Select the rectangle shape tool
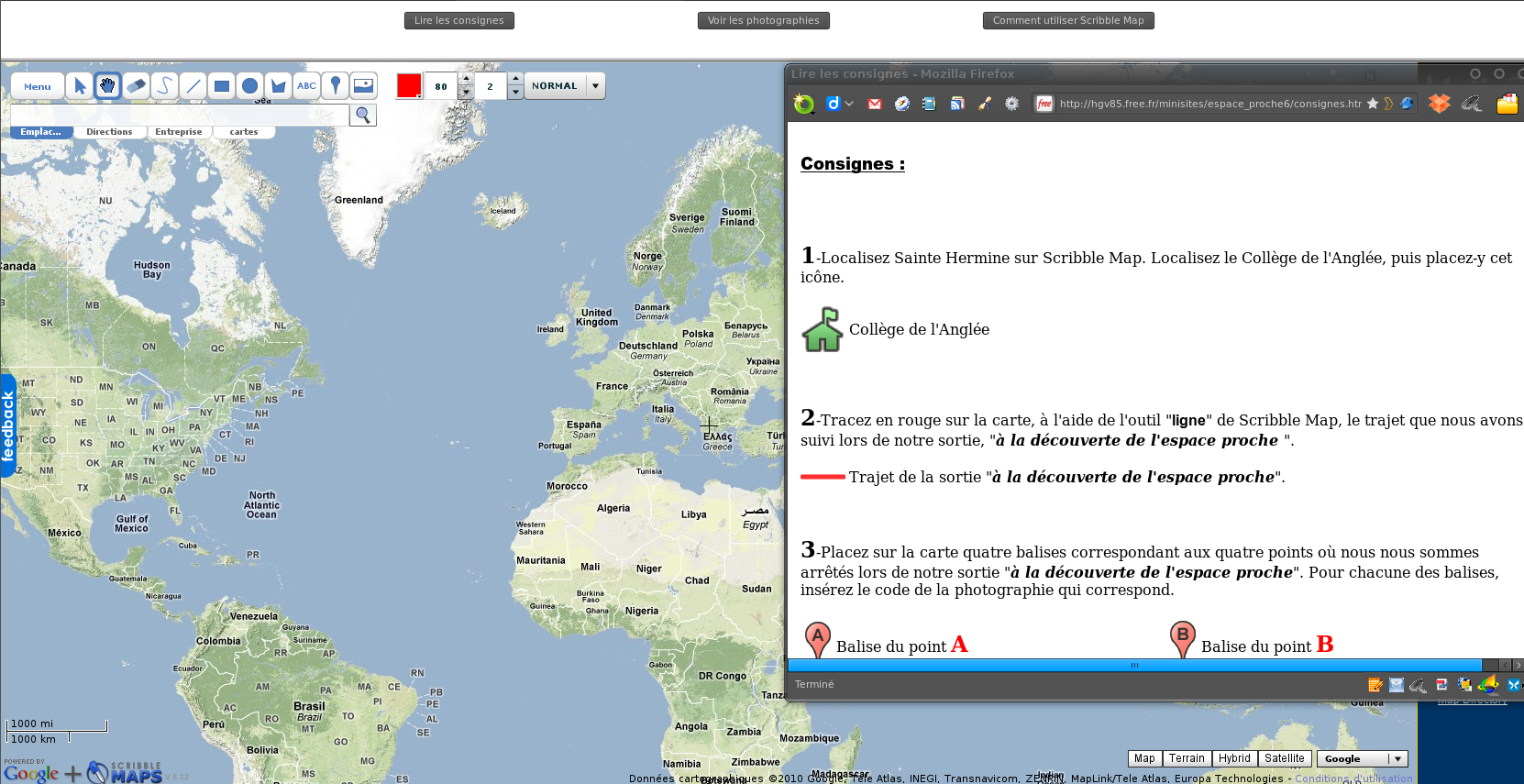Viewport: 1524px width, 784px height. 221,86
